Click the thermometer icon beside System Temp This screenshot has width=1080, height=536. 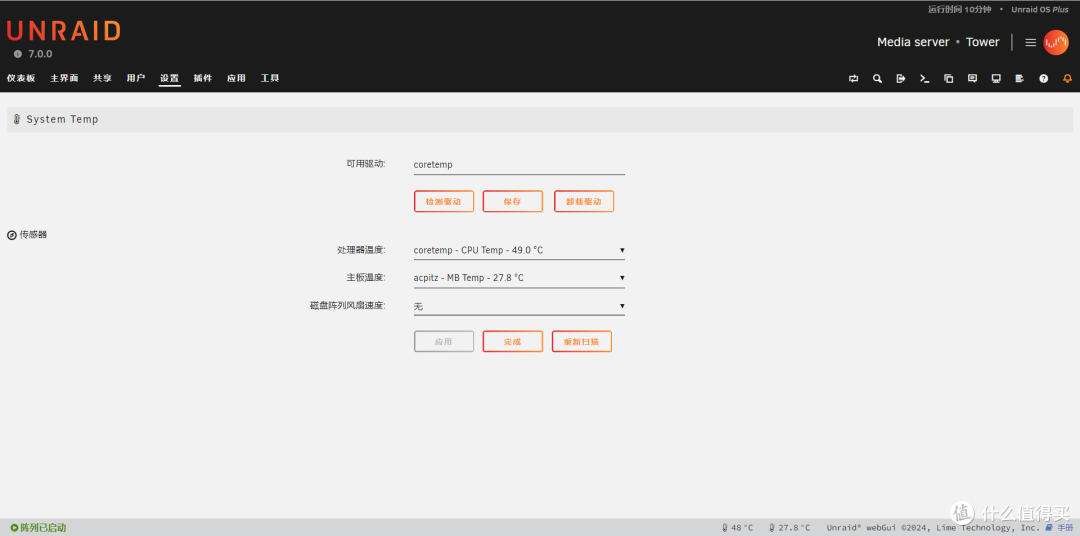click(17, 119)
